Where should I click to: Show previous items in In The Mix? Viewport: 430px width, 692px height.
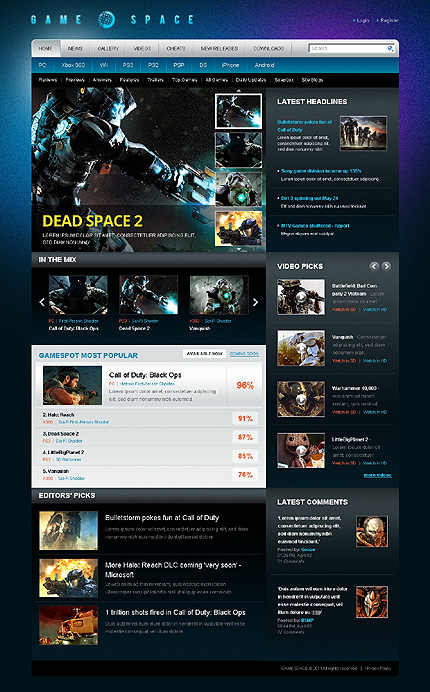42,302
